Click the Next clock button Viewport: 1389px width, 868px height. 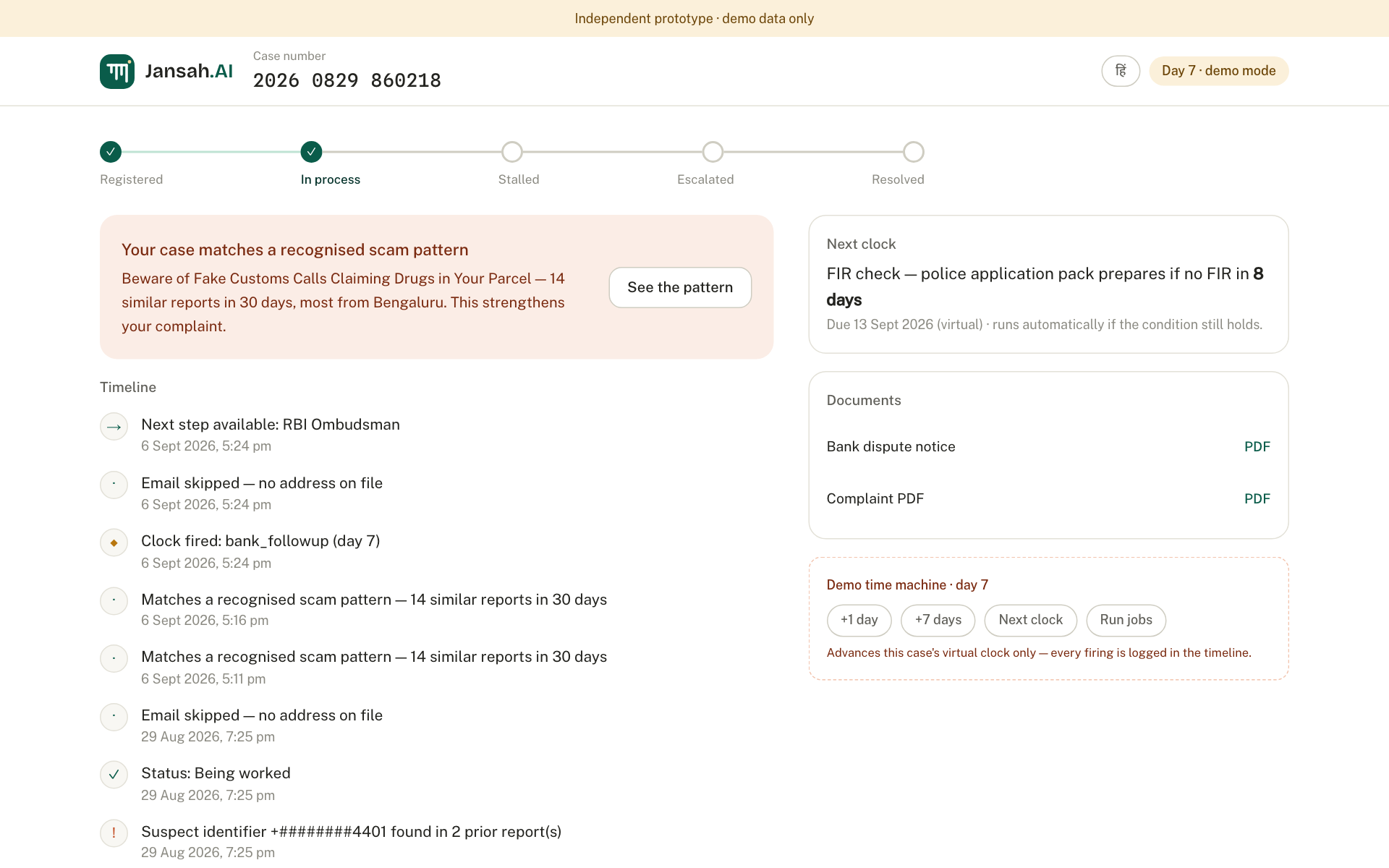point(1030,620)
